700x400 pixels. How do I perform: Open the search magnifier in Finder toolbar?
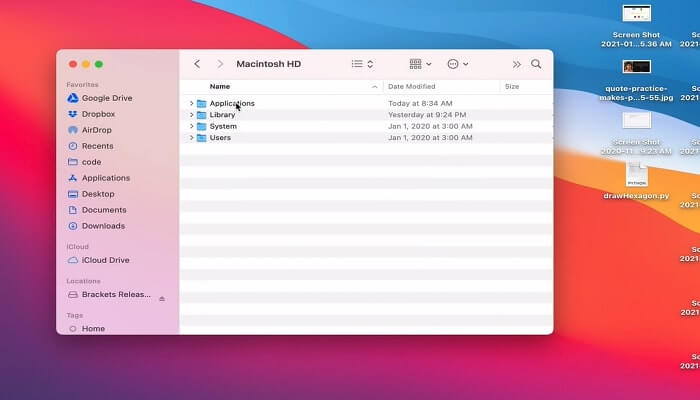(x=536, y=64)
